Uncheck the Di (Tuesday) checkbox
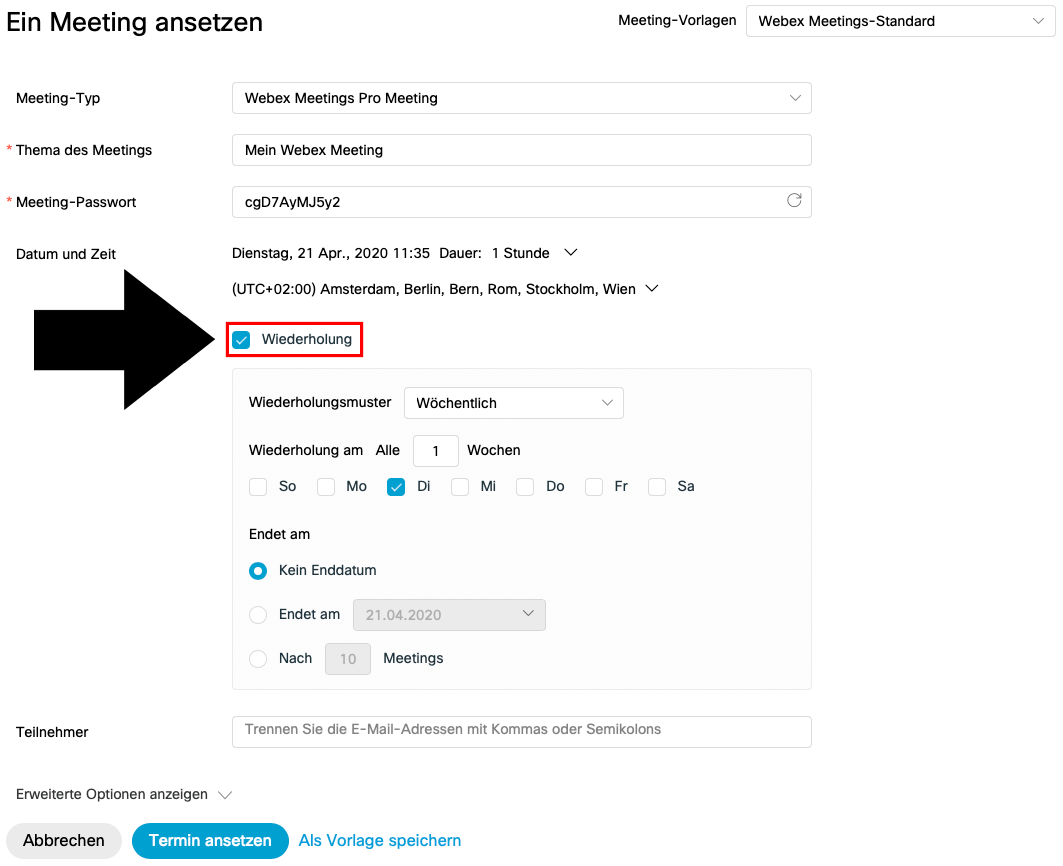1063x866 pixels. [396, 487]
